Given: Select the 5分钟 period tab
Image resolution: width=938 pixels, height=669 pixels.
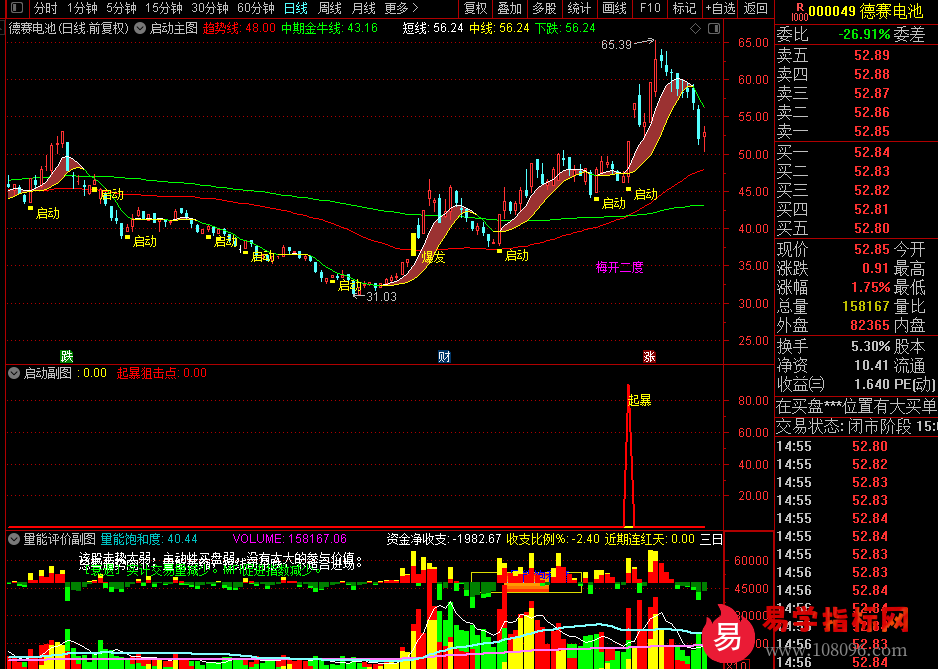Looking at the screenshot, I should coord(121,8).
